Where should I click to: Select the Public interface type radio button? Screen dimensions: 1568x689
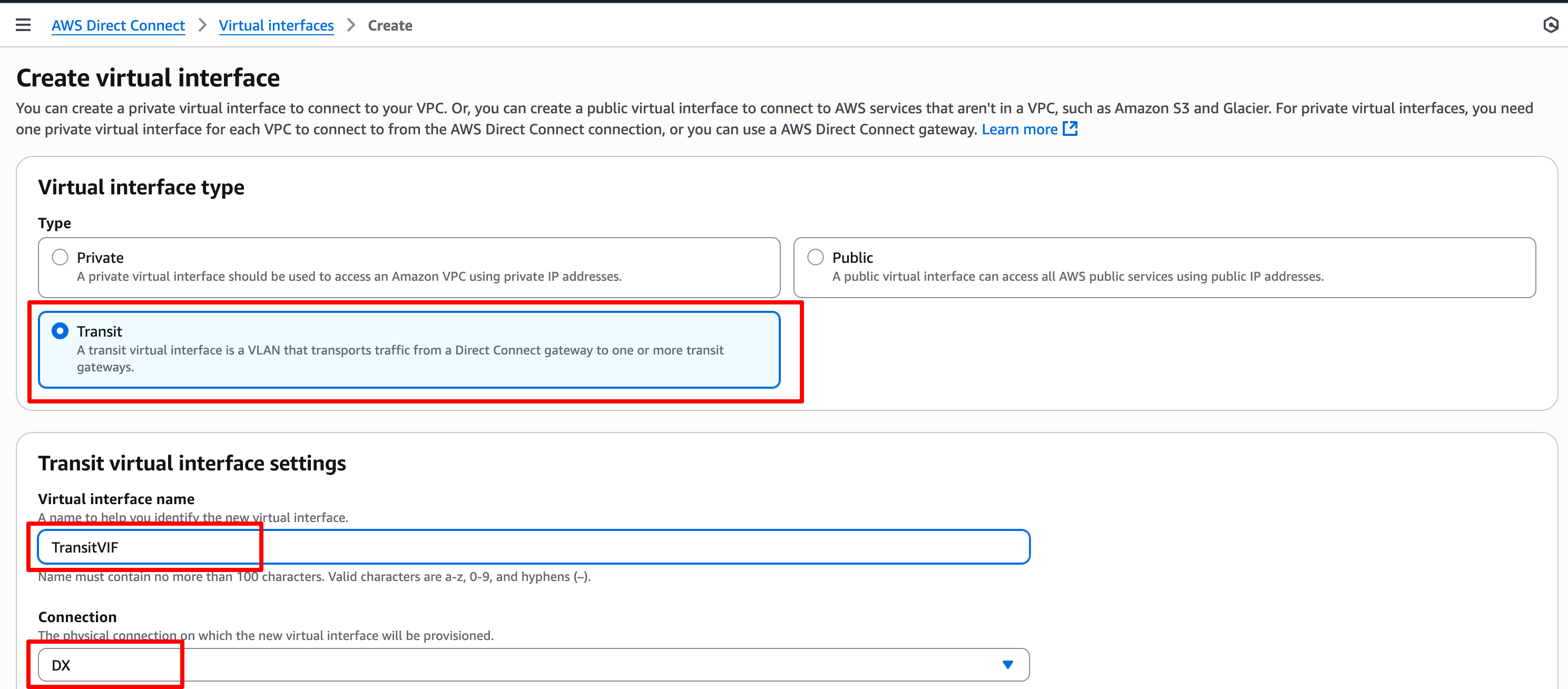tap(815, 258)
